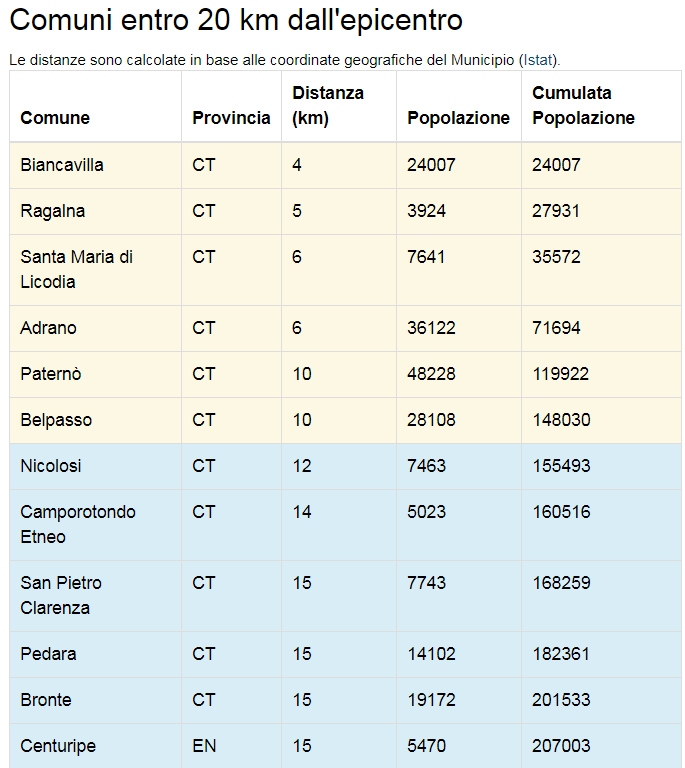Click the Cumulata Popolazione column header
The image size is (685, 768).
[x=583, y=105]
